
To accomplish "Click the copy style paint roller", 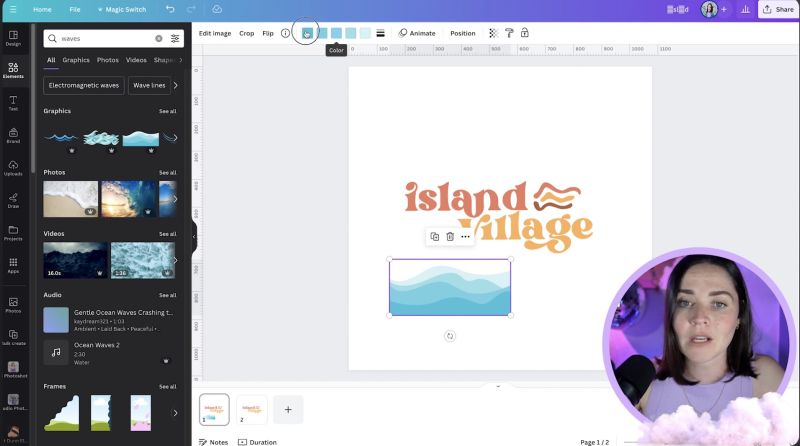I will [509, 33].
